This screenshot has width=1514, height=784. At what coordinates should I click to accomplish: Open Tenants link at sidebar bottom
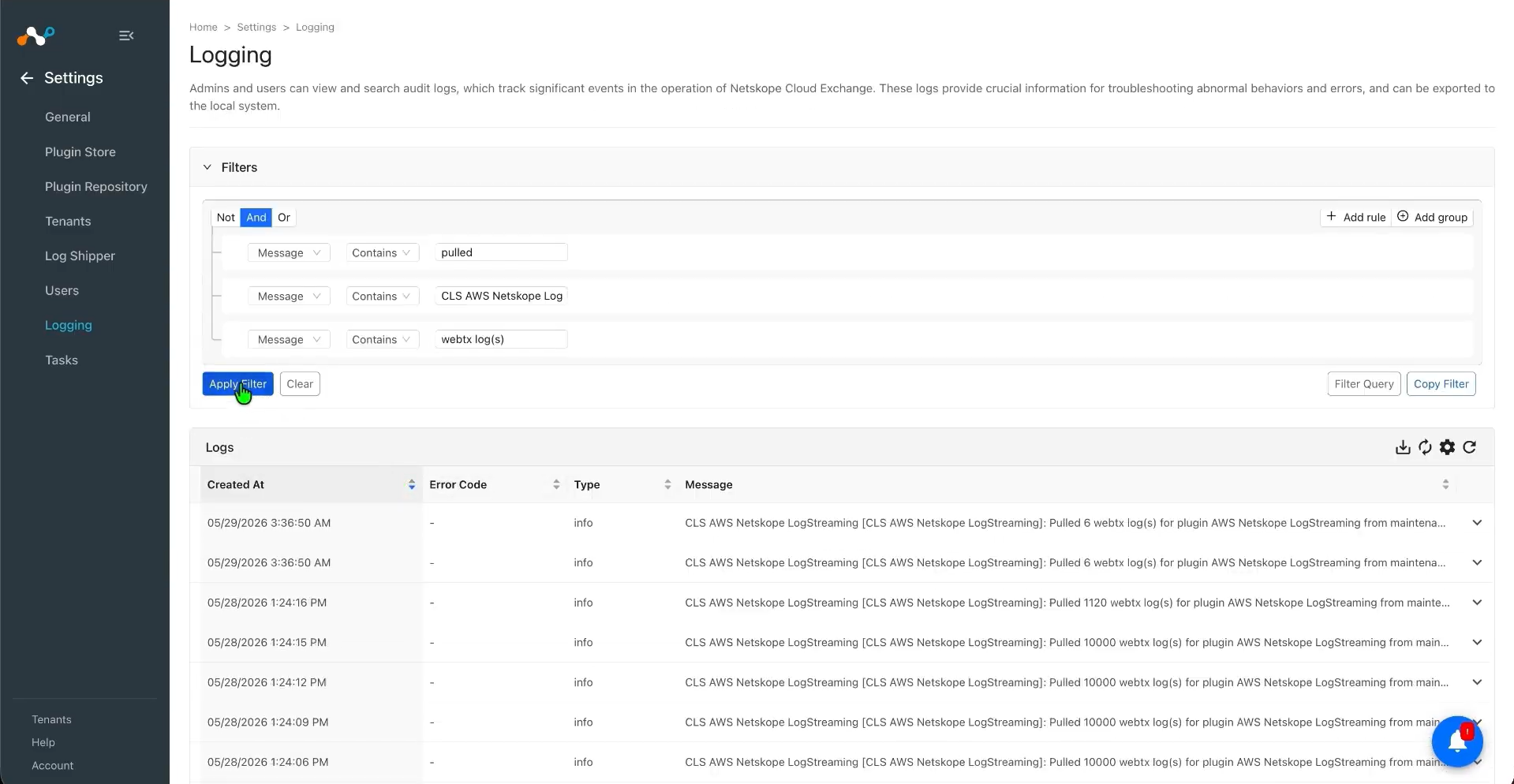pos(51,720)
